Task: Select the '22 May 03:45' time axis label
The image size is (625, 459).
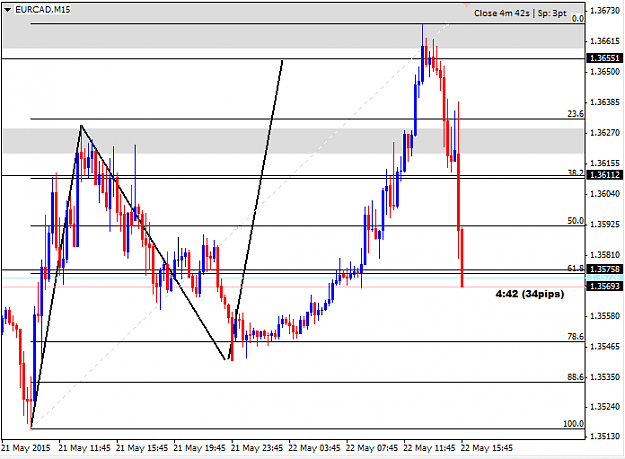Action: [x=314, y=448]
